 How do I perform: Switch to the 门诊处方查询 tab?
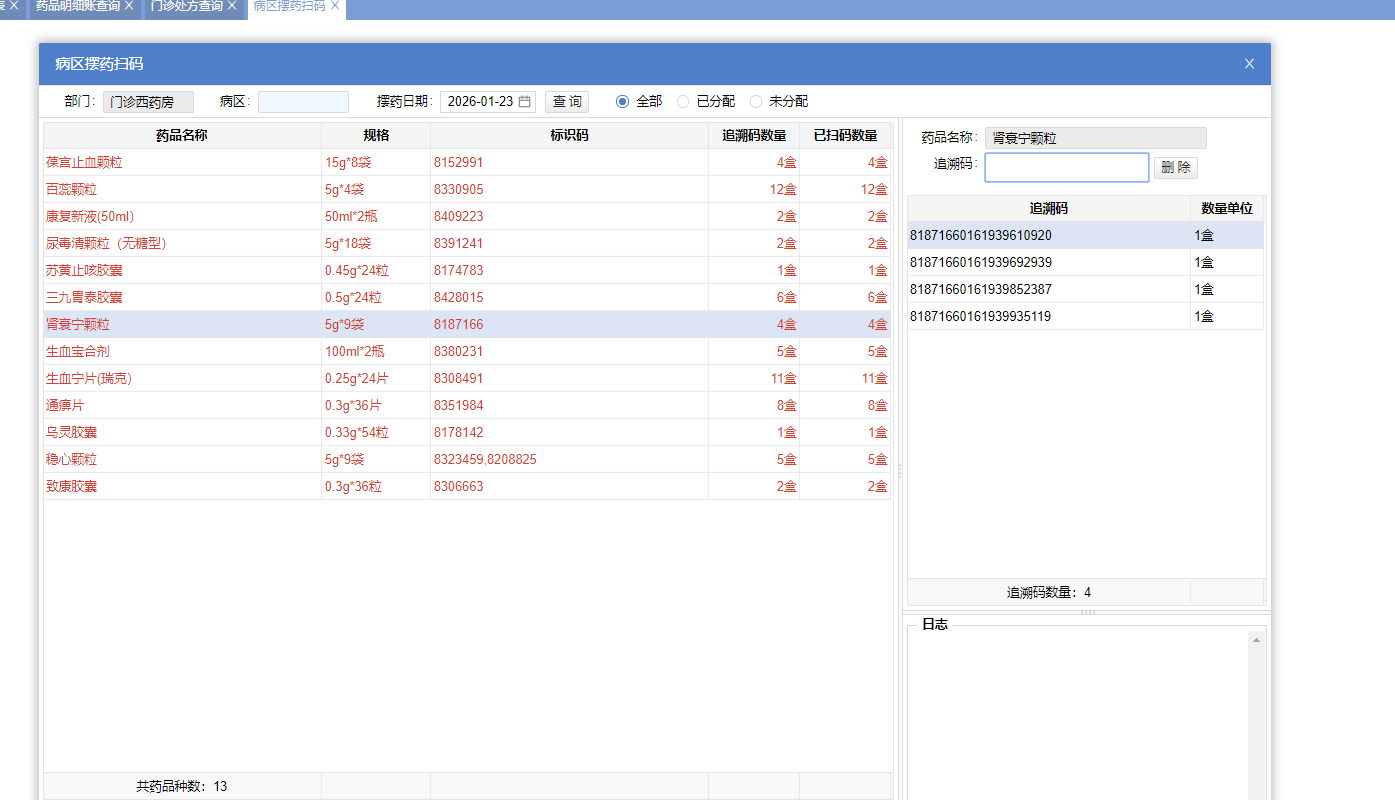(187, 6)
